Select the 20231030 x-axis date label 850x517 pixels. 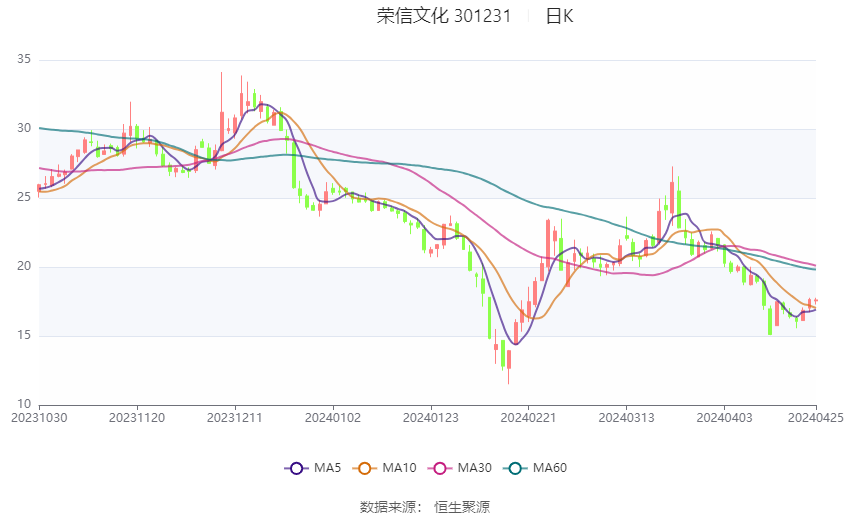click(x=39, y=418)
